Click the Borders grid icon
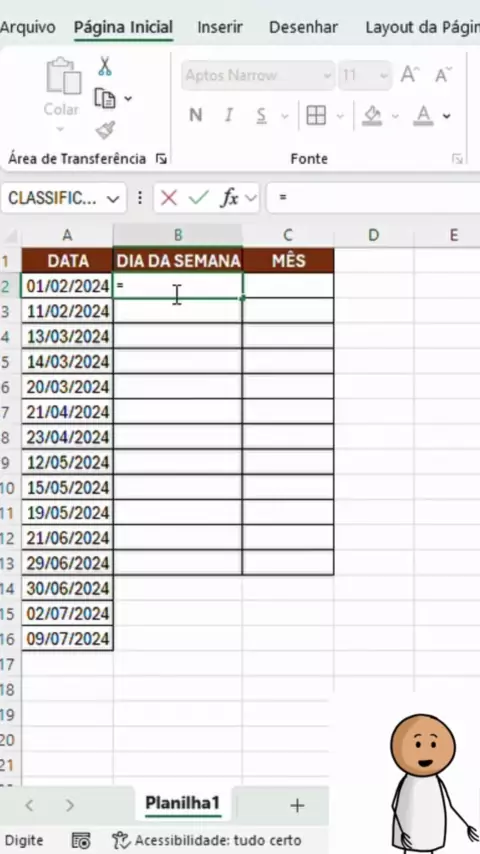Image resolution: width=480 pixels, height=854 pixels. click(x=316, y=115)
